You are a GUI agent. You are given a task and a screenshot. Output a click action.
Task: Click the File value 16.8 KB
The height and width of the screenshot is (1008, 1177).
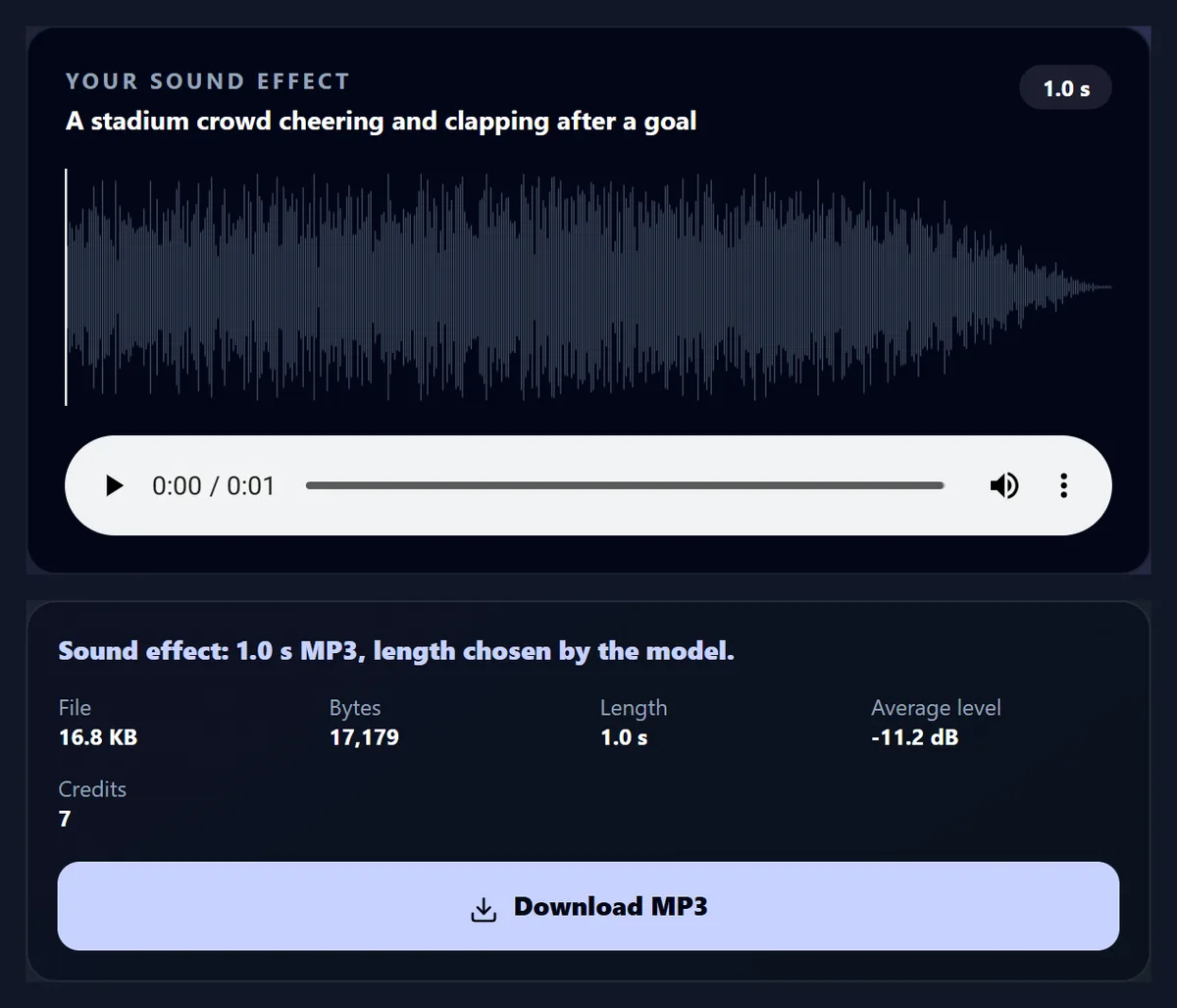[98, 737]
